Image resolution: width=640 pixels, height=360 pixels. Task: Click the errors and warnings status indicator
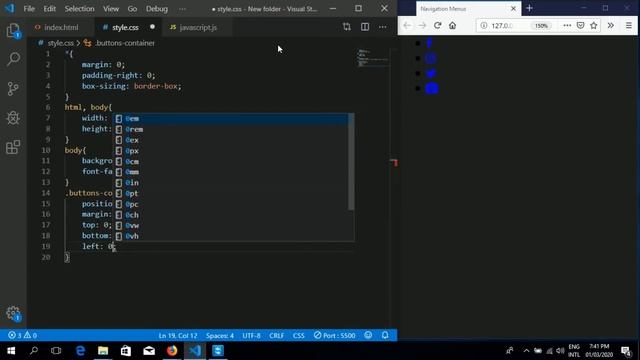tap(22, 336)
